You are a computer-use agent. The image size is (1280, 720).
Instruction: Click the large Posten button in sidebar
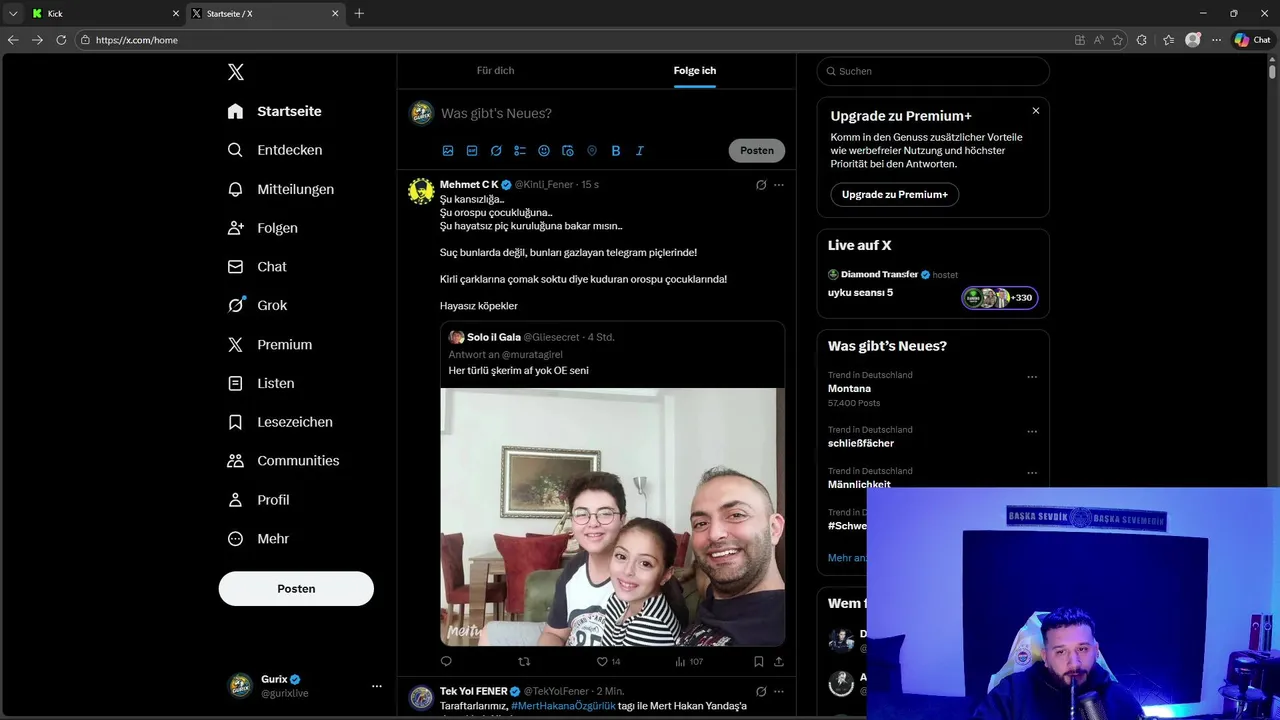click(296, 589)
